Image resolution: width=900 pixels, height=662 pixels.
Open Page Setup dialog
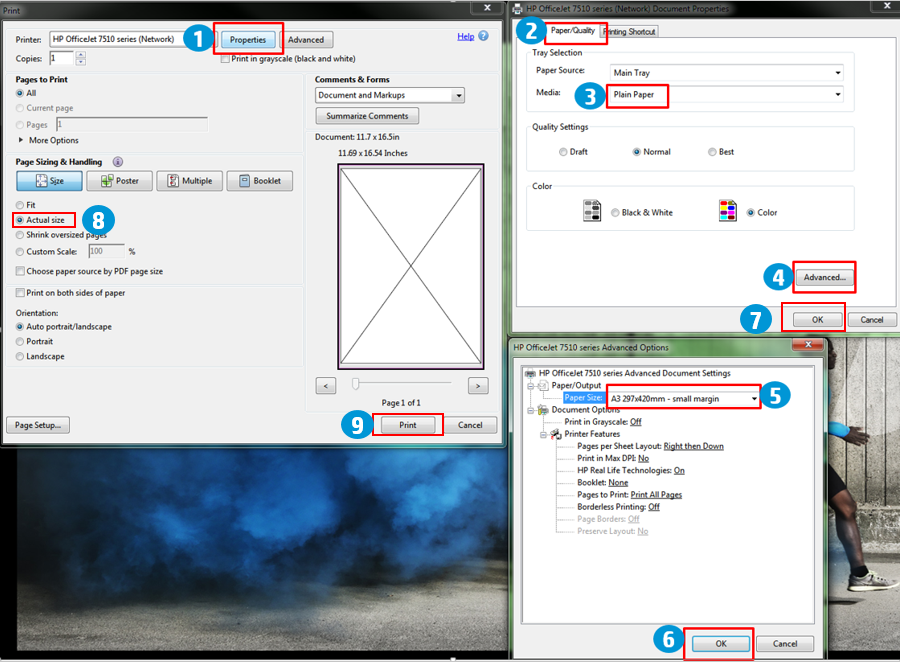[x=38, y=425]
